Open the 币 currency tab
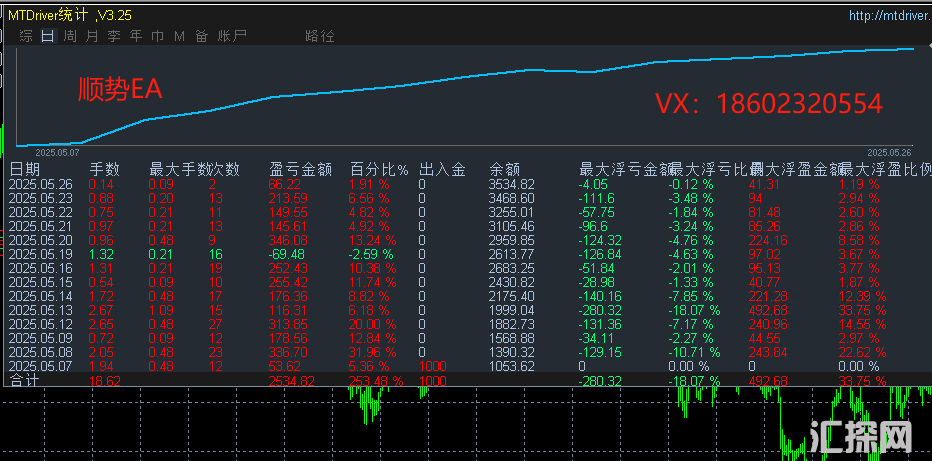The width and height of the screenshot is (932, 461). click(x=158, y=36)
